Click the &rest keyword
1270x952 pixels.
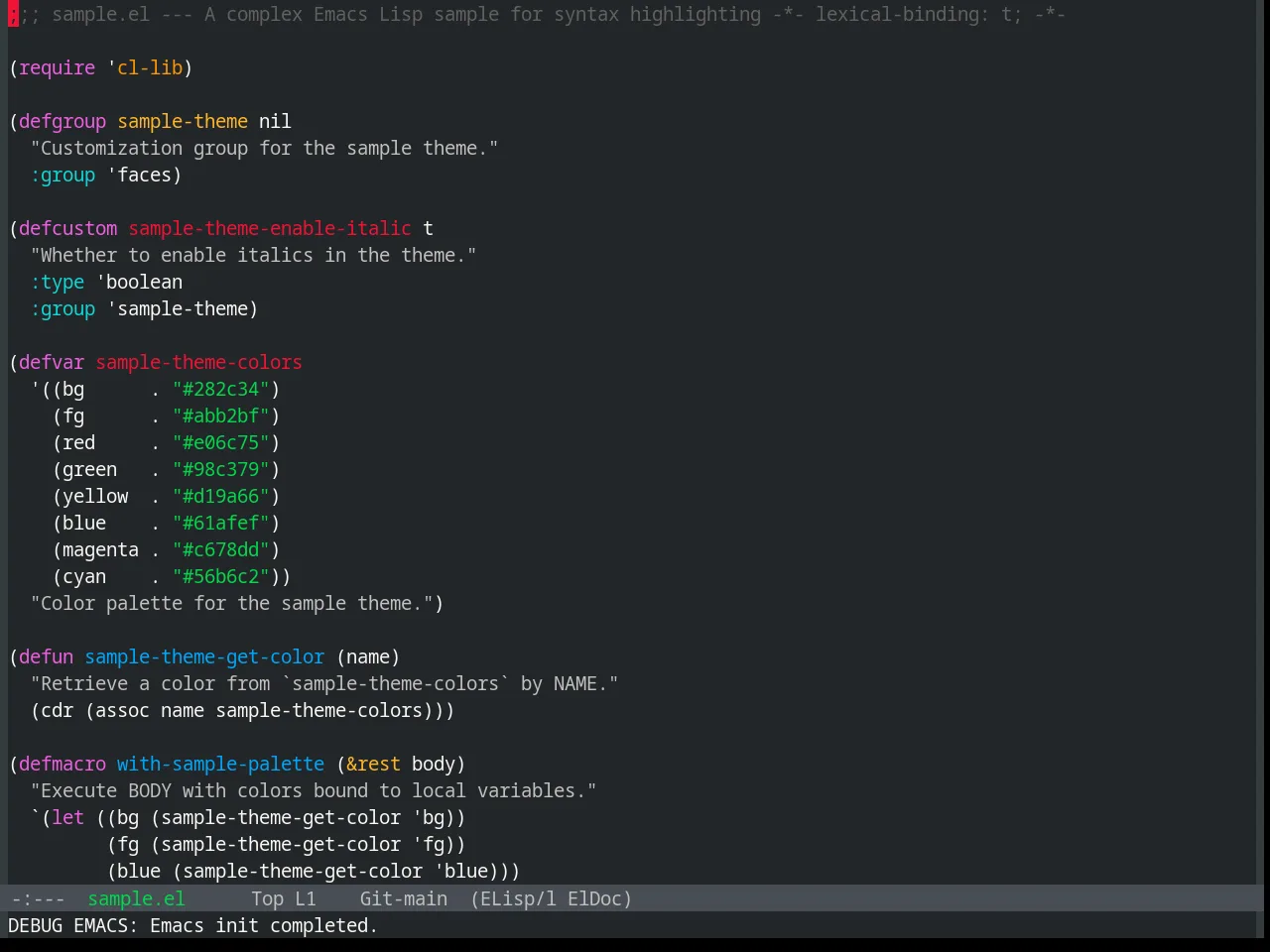373,764
